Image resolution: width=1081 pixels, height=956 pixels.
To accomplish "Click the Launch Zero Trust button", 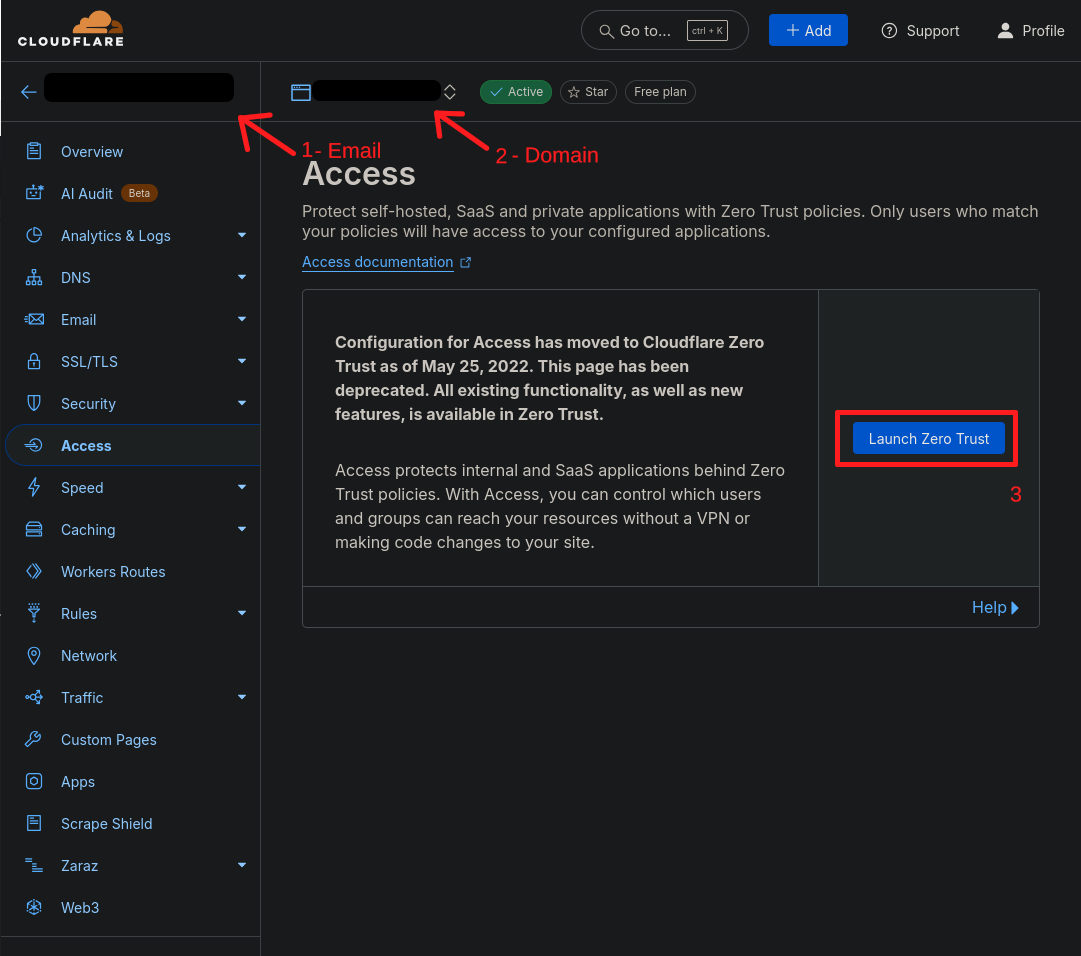I will point(928,438).
